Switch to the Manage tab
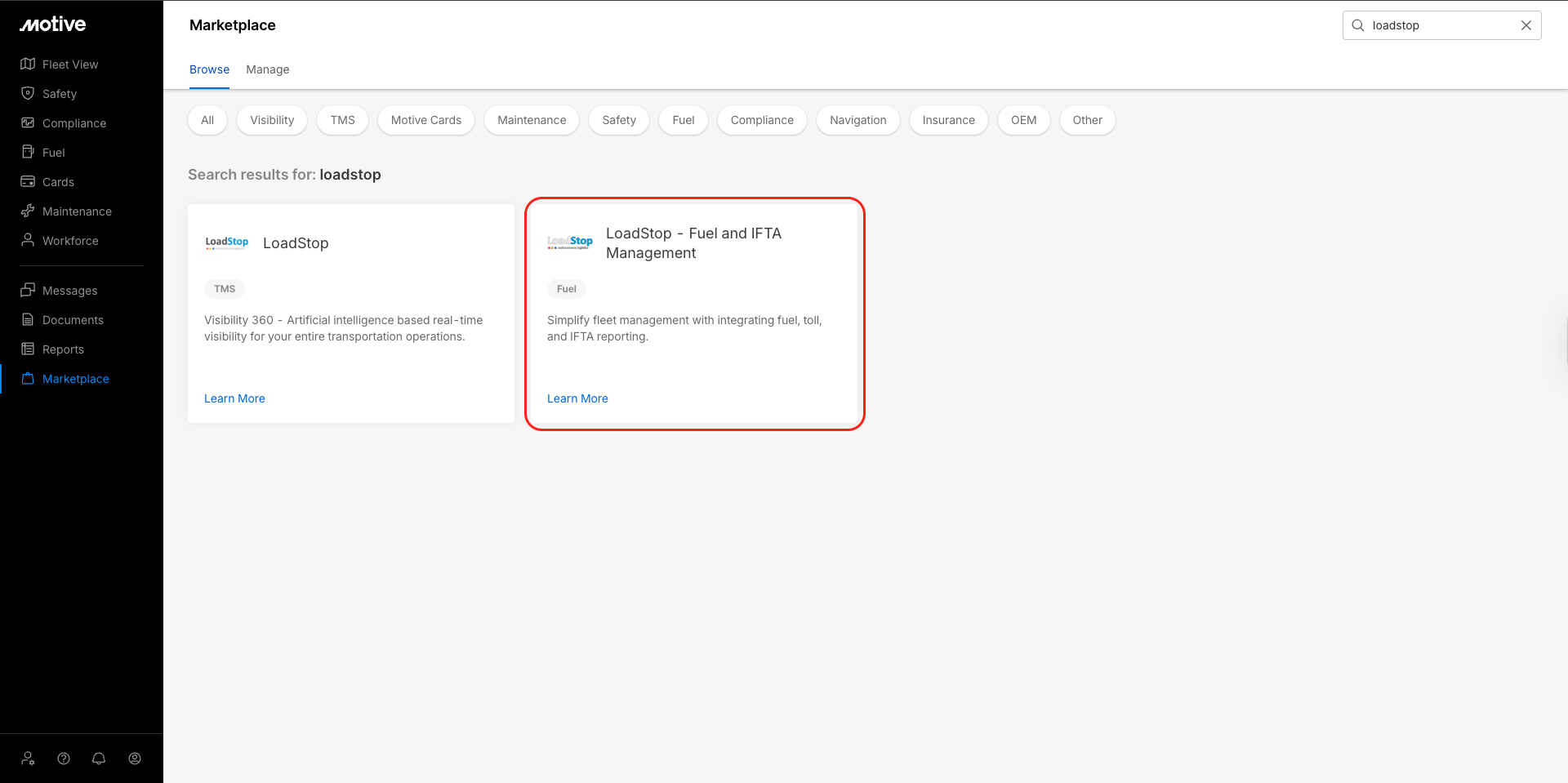Viewport: 1568px width, 783px height. pyautogui.click(x=267, y=69)
